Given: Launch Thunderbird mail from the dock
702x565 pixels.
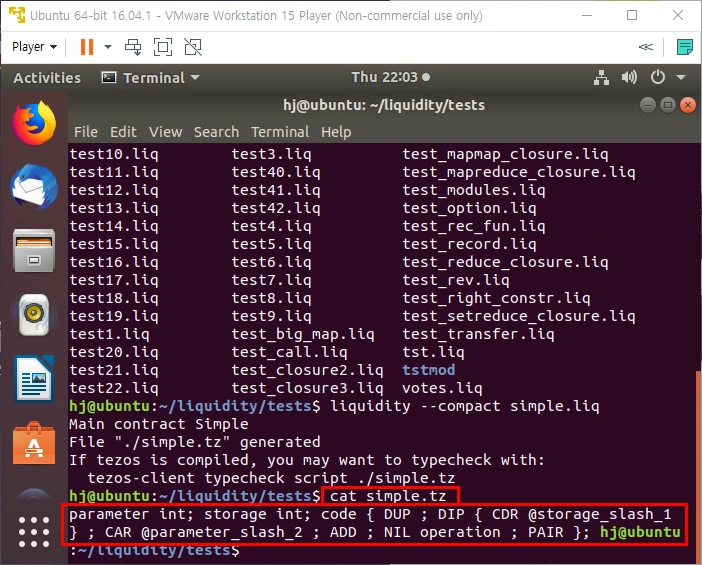Looking at the screenshot, I should click(34, 187).
